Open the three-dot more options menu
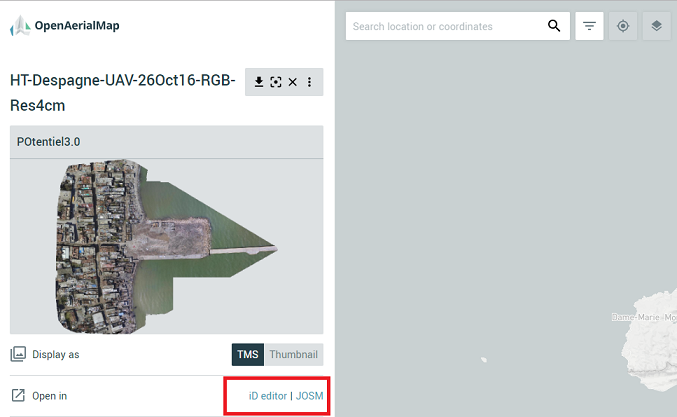This screenshot has width=677, height=417. coord(310,82)
